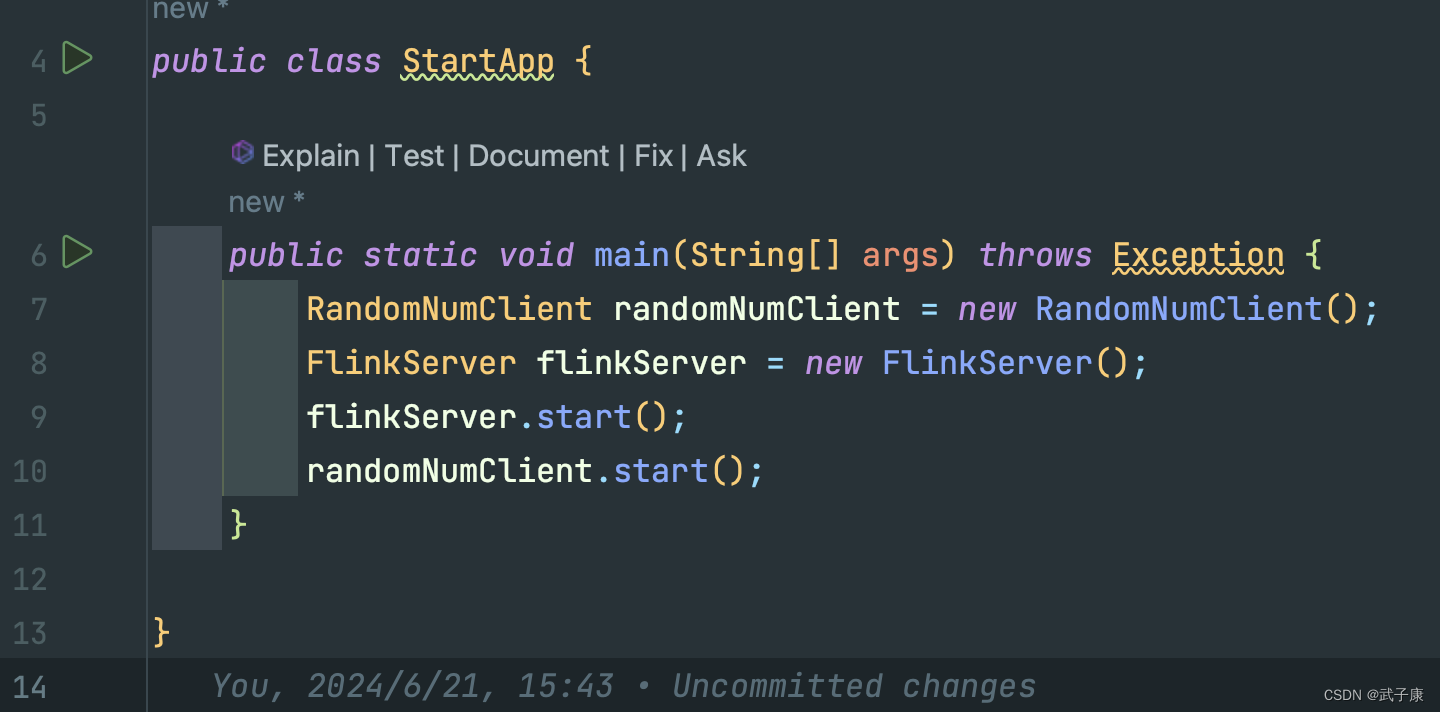Click the 'Explain' code lens action
The width and height of the screenshot is (1440, 712).
310,155
